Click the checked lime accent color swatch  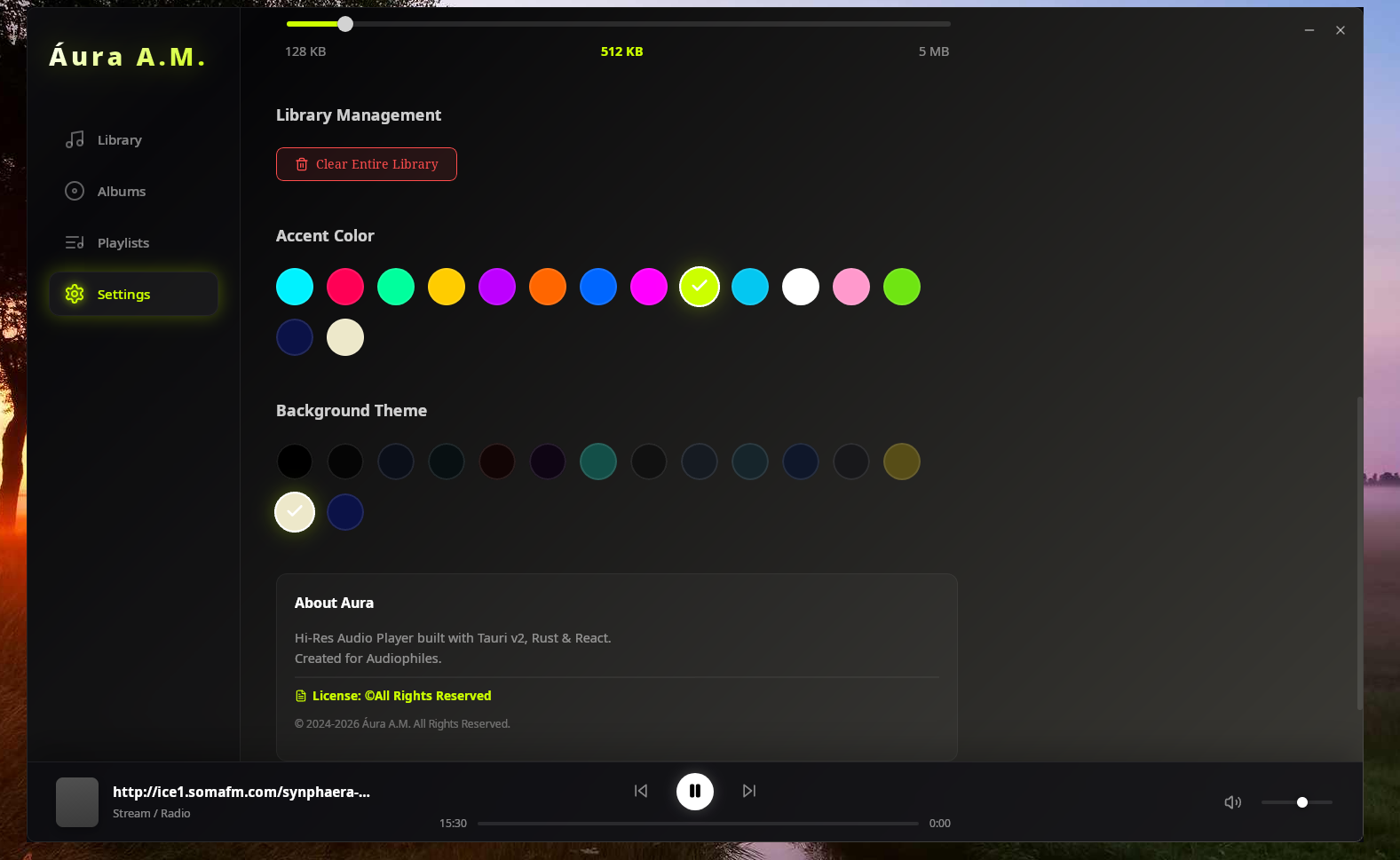pos(700,287)
